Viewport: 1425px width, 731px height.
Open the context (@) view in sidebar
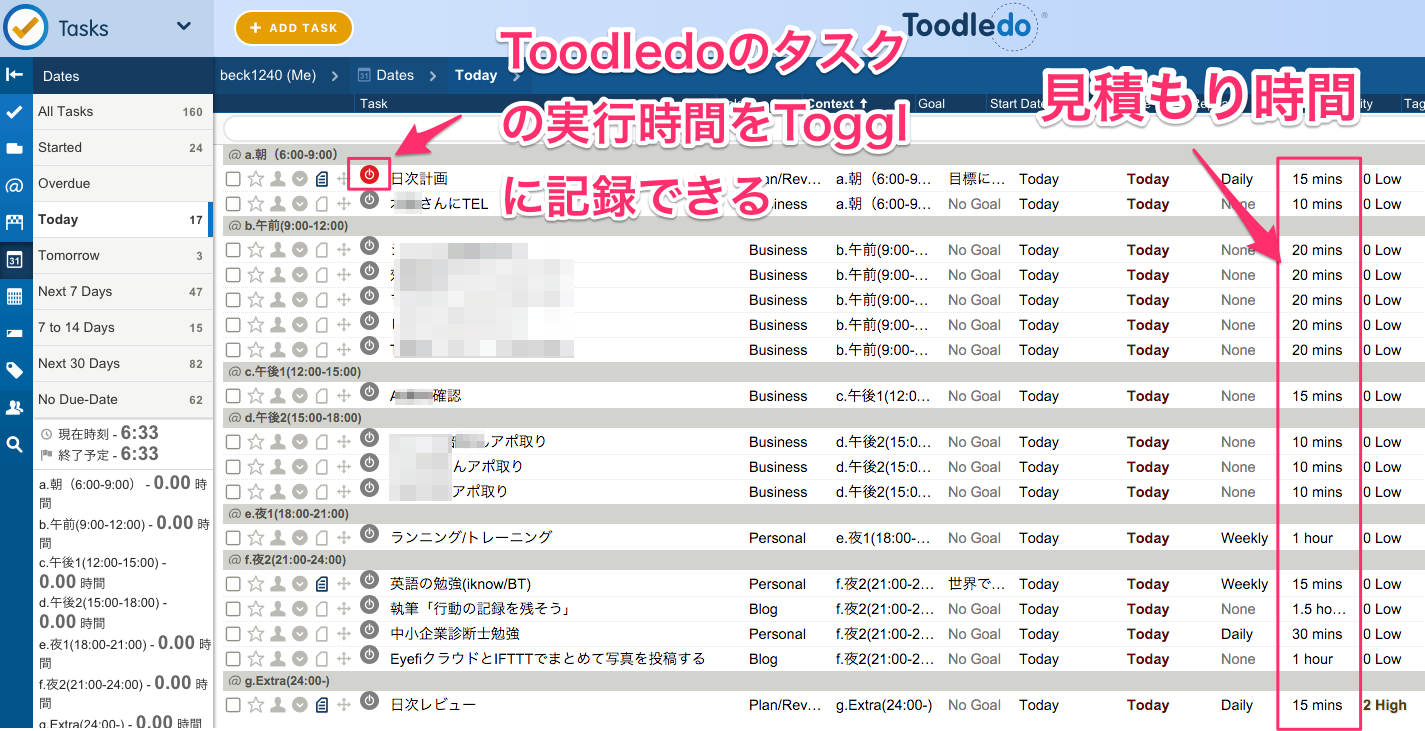(x=15, y=186)
